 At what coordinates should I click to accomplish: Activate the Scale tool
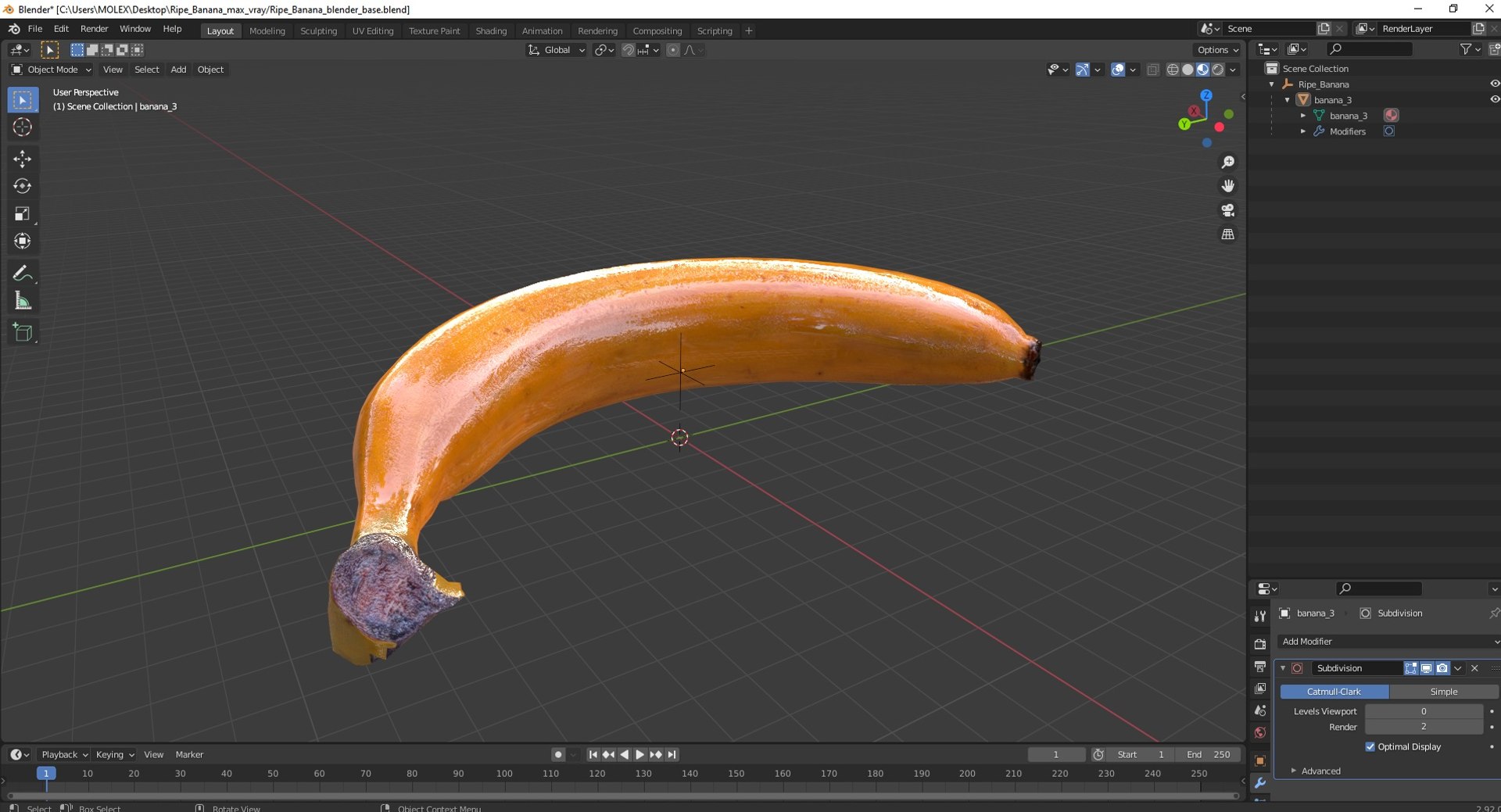[x=22, y=213]
